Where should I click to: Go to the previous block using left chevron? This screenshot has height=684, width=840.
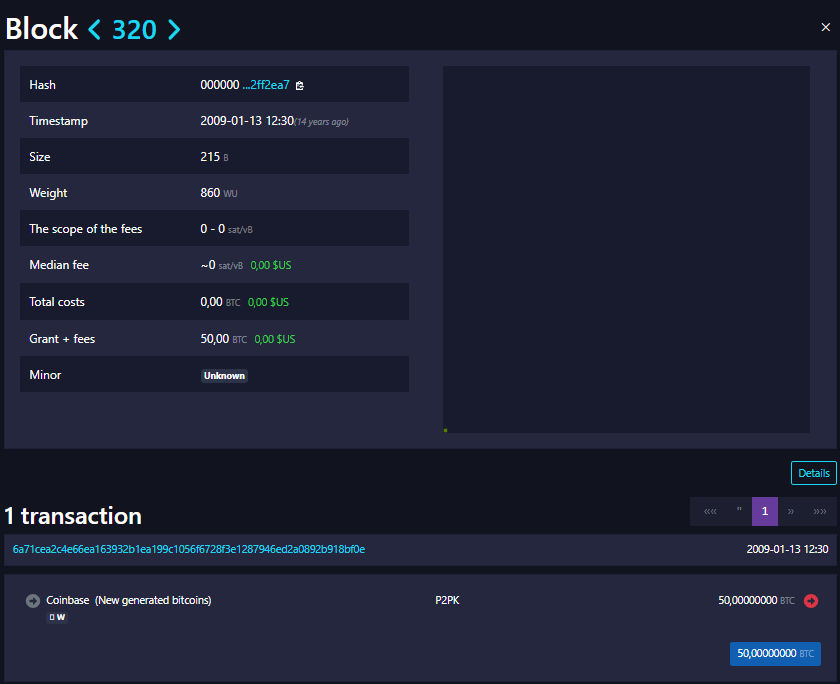(x=95, y=30)
